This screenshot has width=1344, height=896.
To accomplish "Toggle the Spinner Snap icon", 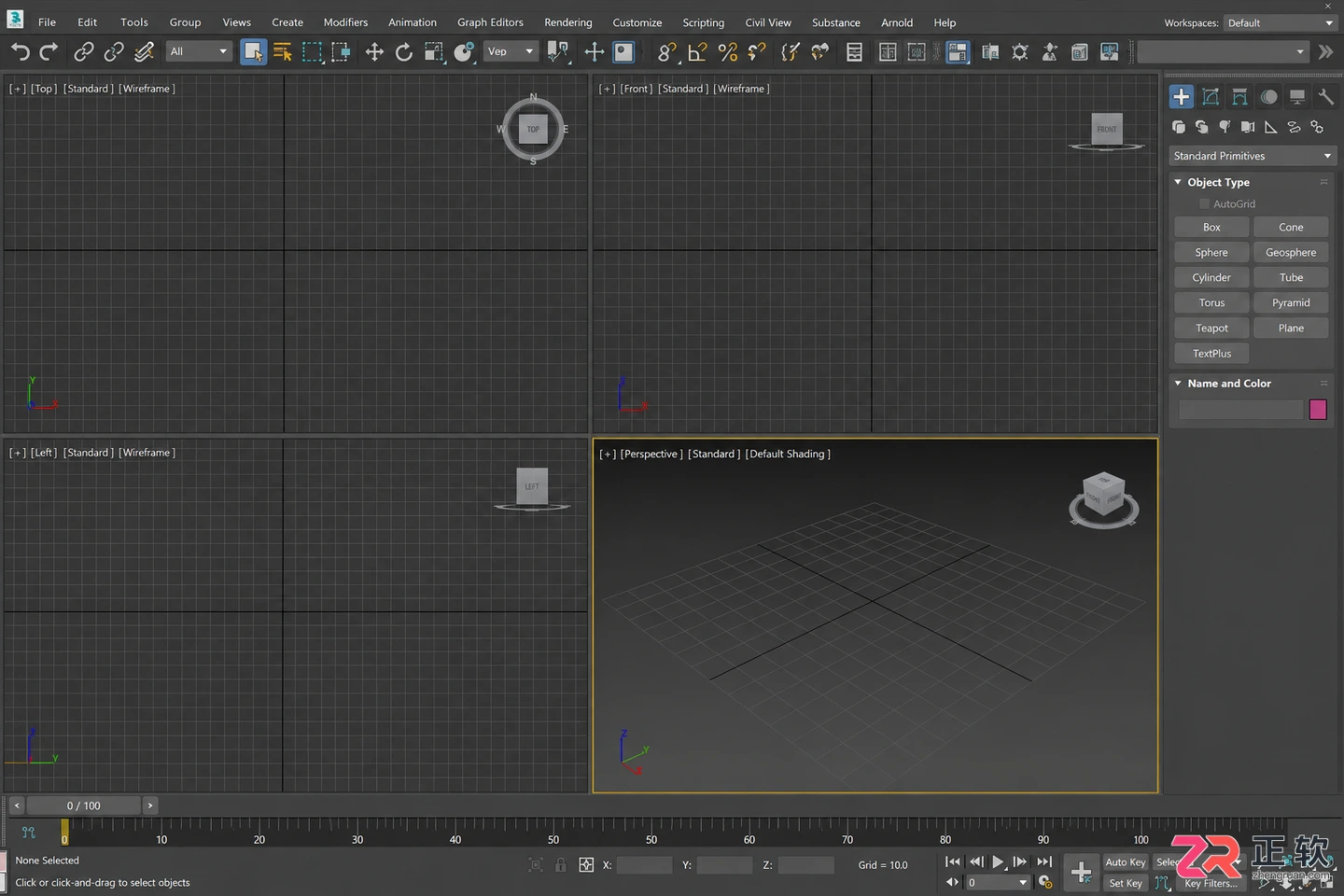I will tap(757, 52).
